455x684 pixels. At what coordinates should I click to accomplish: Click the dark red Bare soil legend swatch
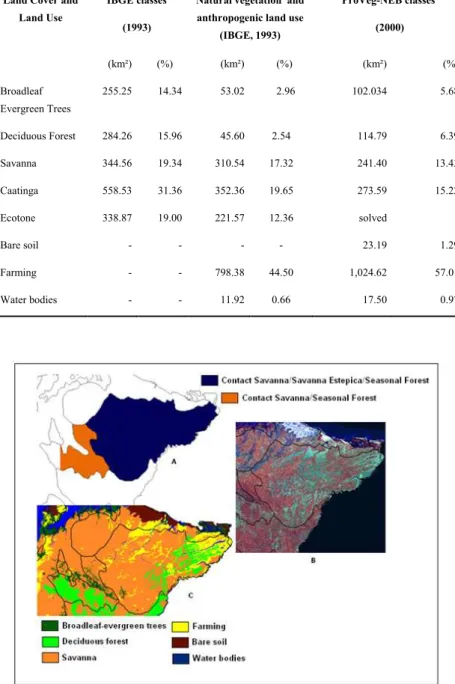(180, 642)
